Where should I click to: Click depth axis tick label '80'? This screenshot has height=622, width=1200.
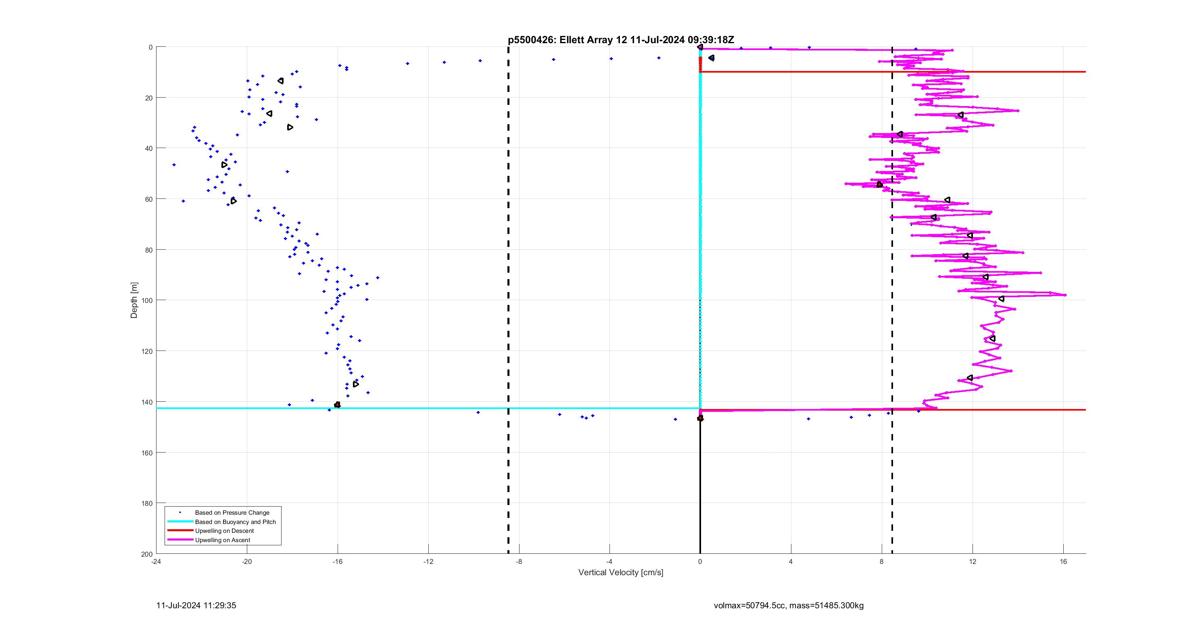tap(148, 250)
